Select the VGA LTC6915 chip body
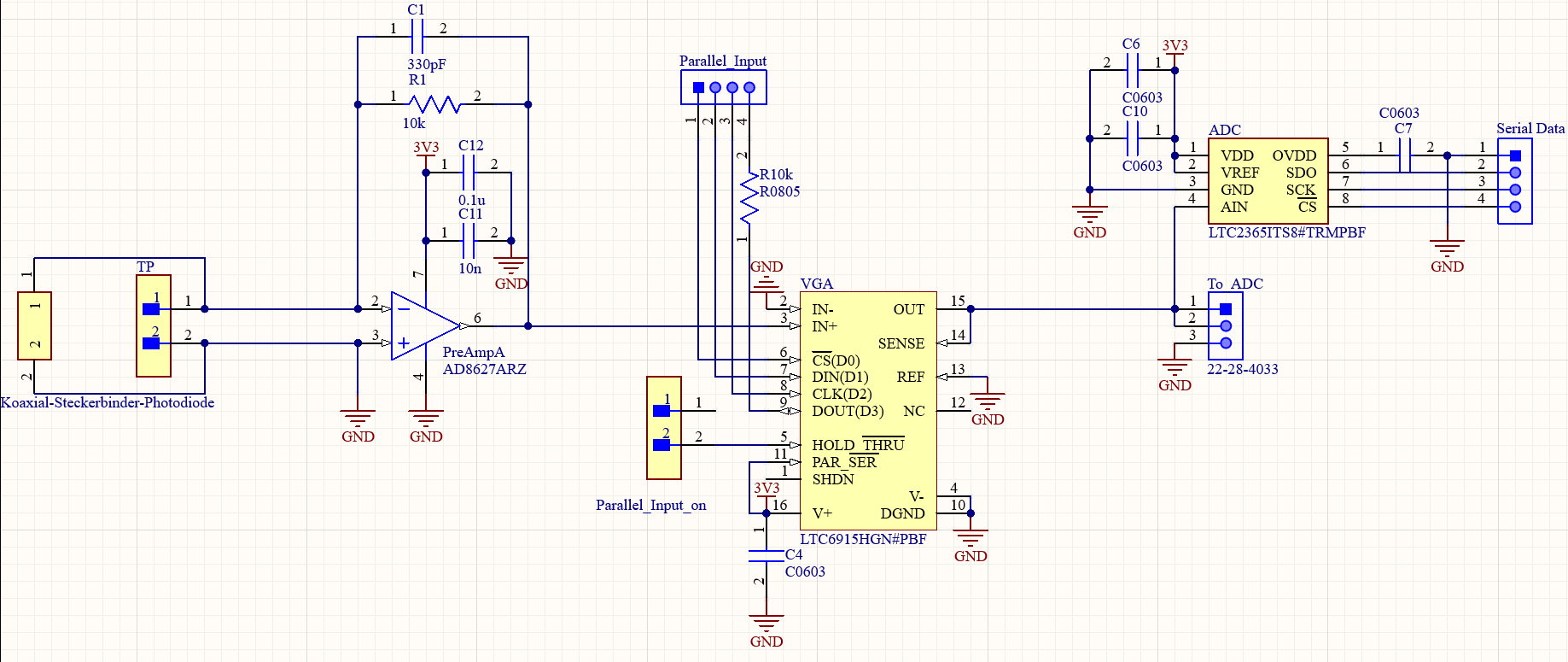The width and height of the screenshot is (1568, 662). click(x=868, y=411)
